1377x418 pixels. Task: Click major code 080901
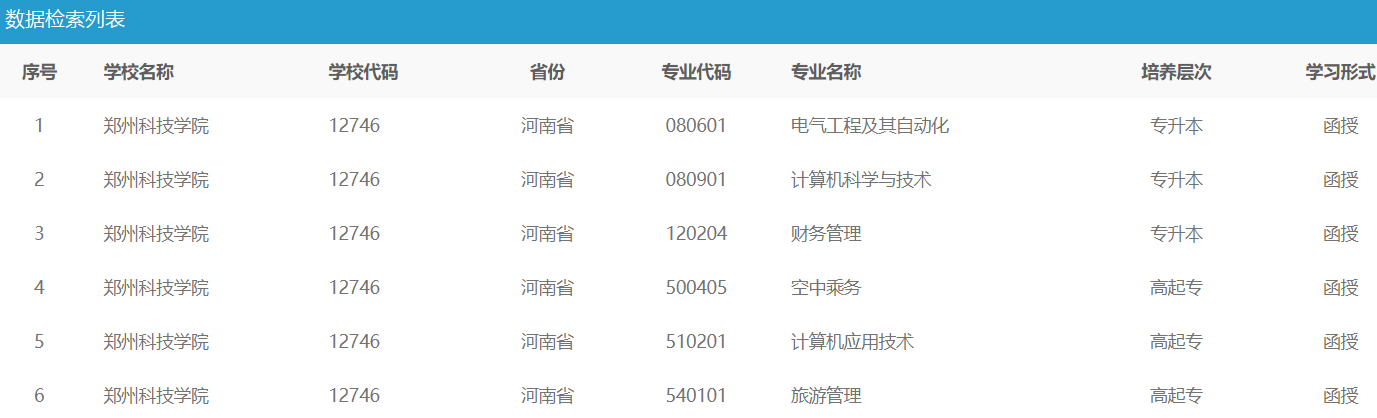coord(696,180)
